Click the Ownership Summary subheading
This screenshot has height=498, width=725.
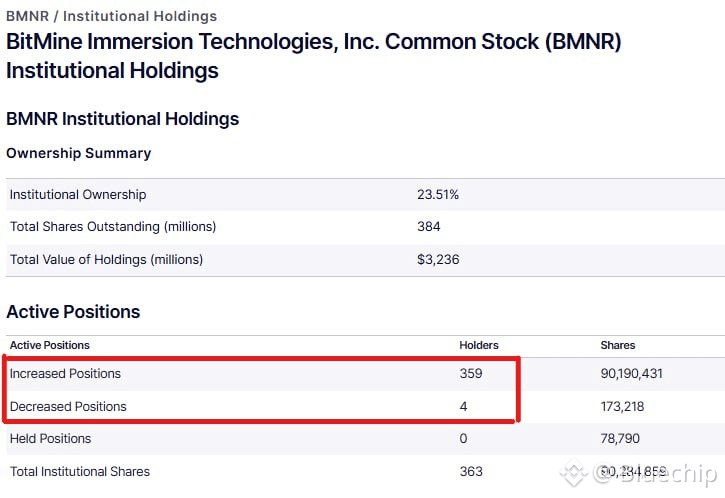tap(78, 153)
